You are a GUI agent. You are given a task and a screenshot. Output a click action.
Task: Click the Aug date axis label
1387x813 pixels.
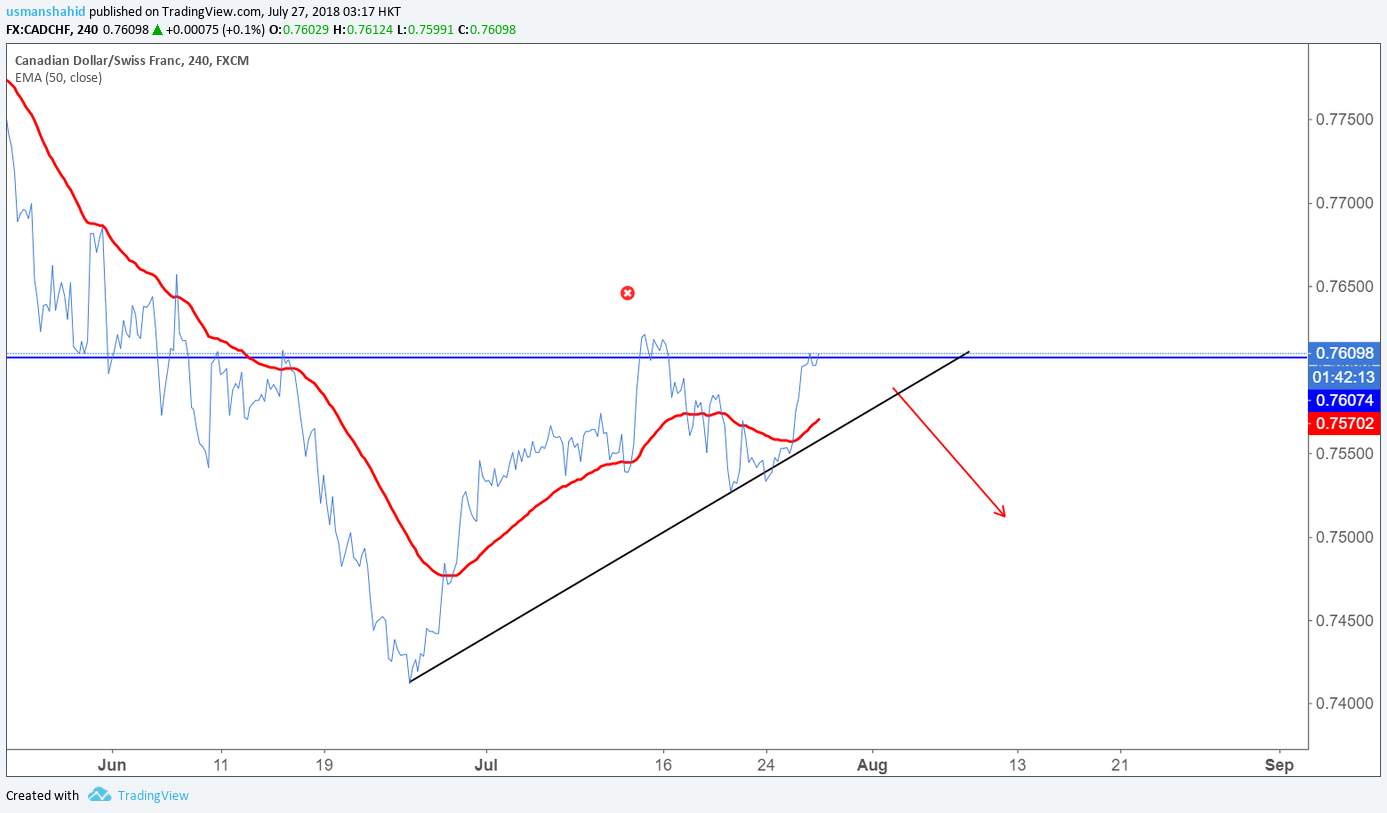coord(872,765)
